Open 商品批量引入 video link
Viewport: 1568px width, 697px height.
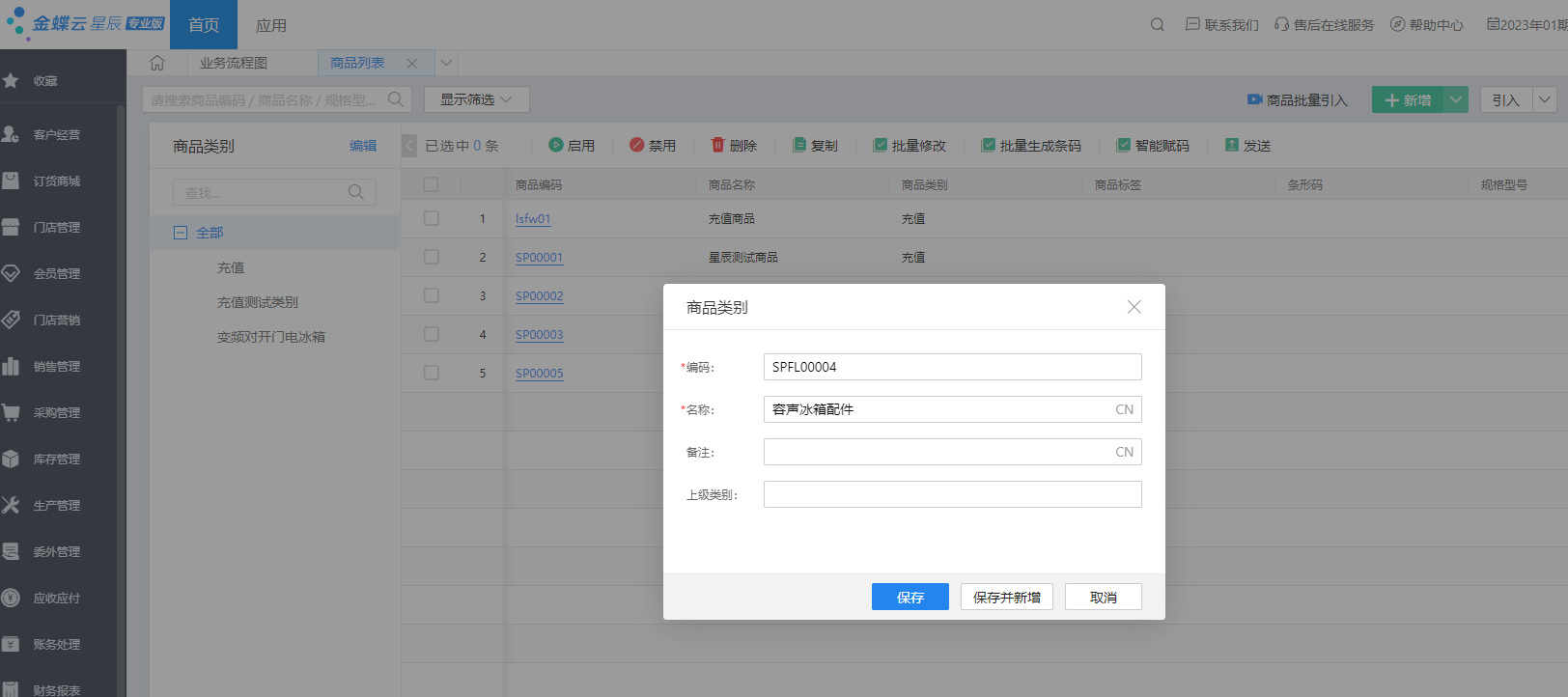[1297, 99]
